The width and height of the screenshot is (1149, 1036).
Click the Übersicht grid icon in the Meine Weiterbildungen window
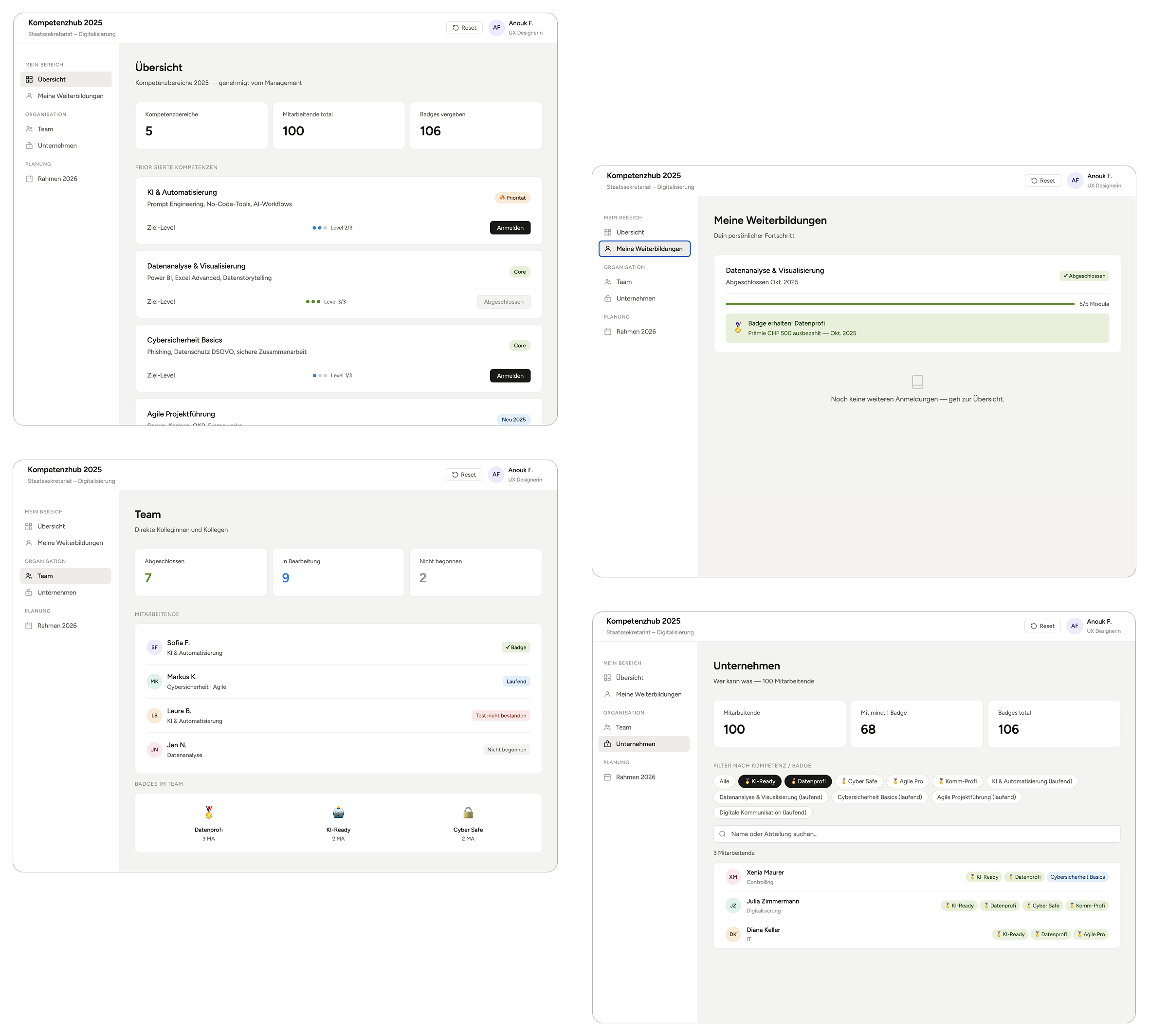click(608, 232)
